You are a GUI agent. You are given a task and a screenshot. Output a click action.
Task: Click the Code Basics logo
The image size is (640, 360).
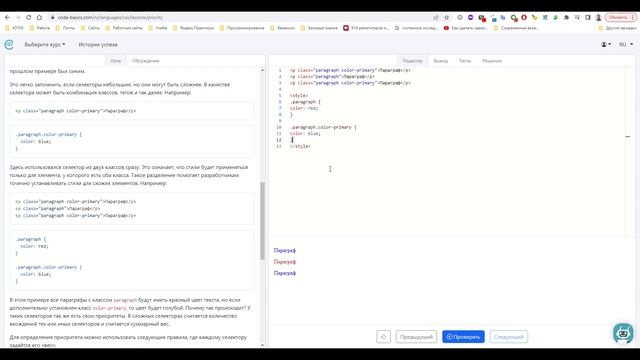tap(9, 44)
